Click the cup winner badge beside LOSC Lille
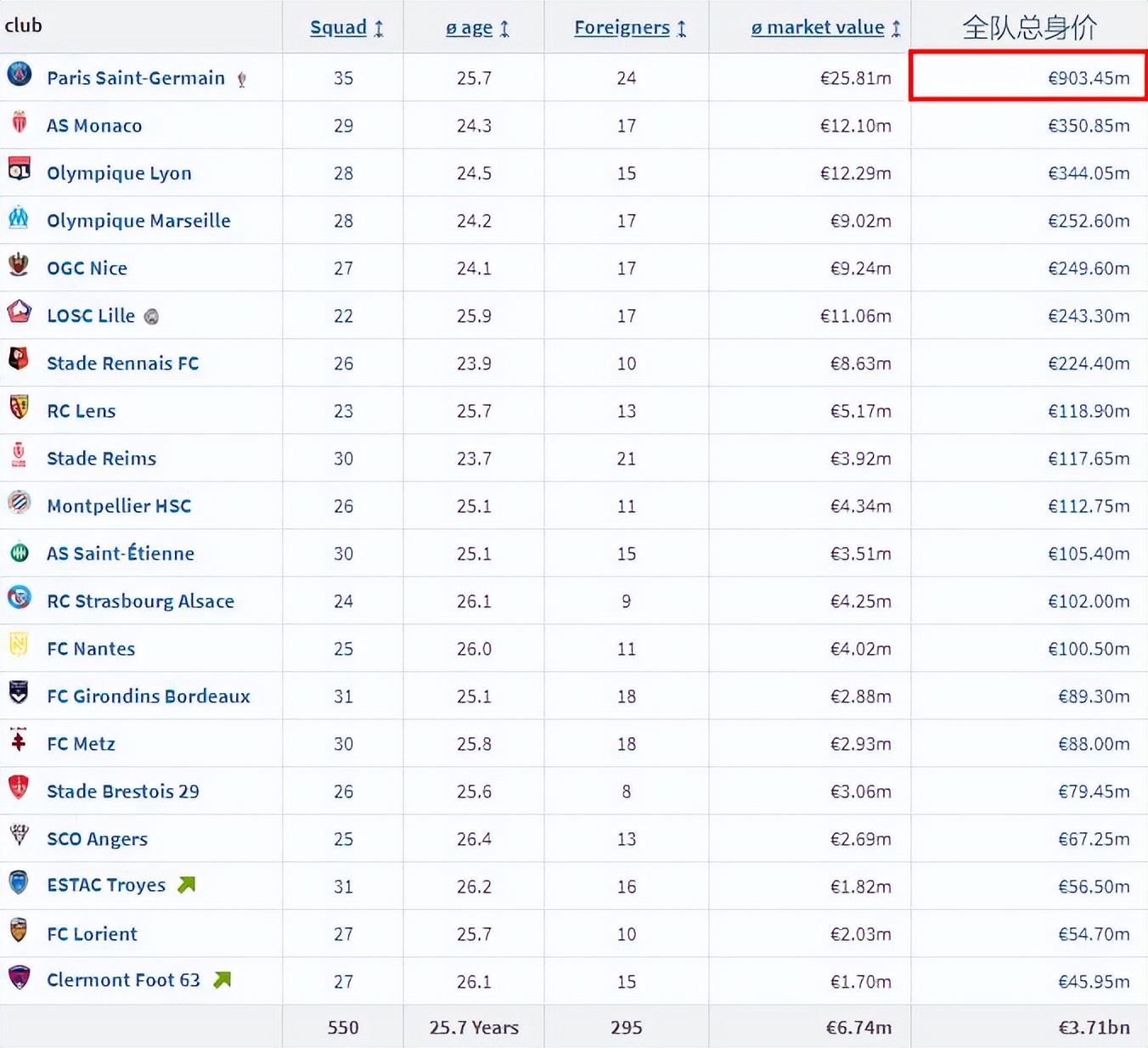The width and height of the screenshot is (1148, 1048). click(x=151, y=317)
